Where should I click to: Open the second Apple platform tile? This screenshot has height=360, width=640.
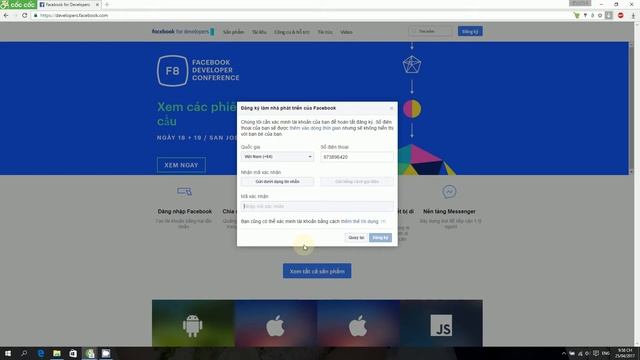click(358, 323)
